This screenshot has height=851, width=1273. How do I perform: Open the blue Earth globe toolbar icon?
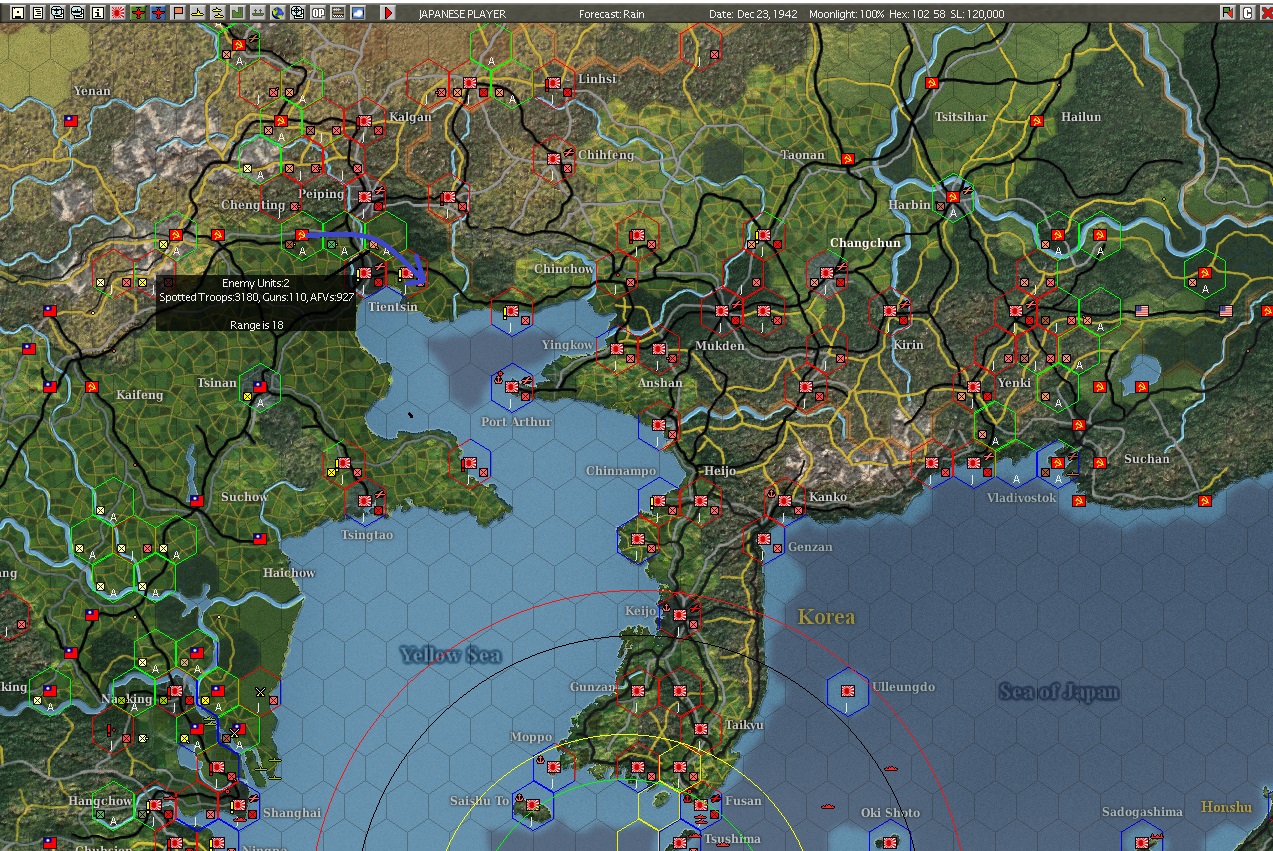[277, 13]
